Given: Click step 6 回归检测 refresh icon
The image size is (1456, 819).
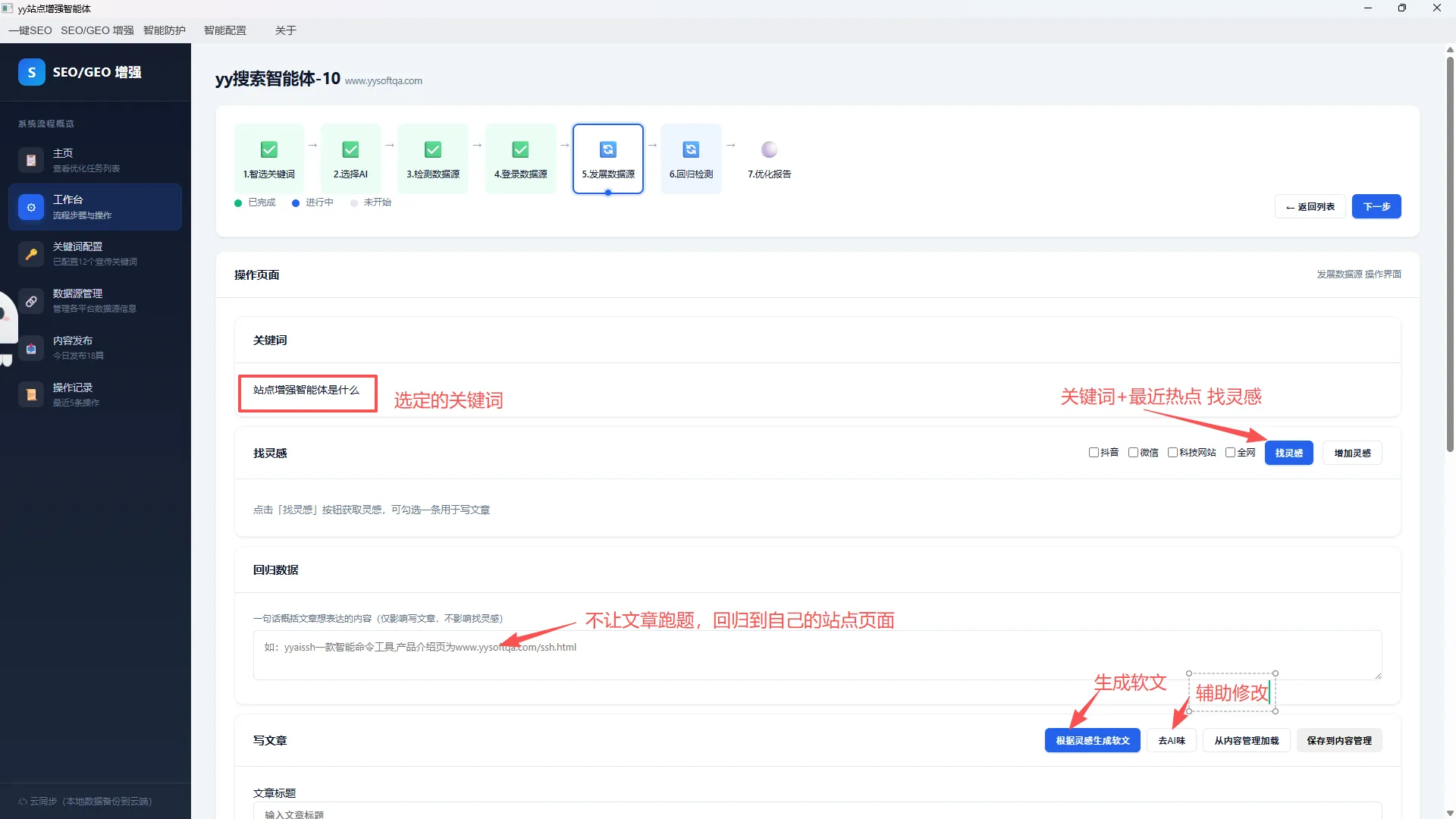Looking at the screenshot, I should point(691,149).
